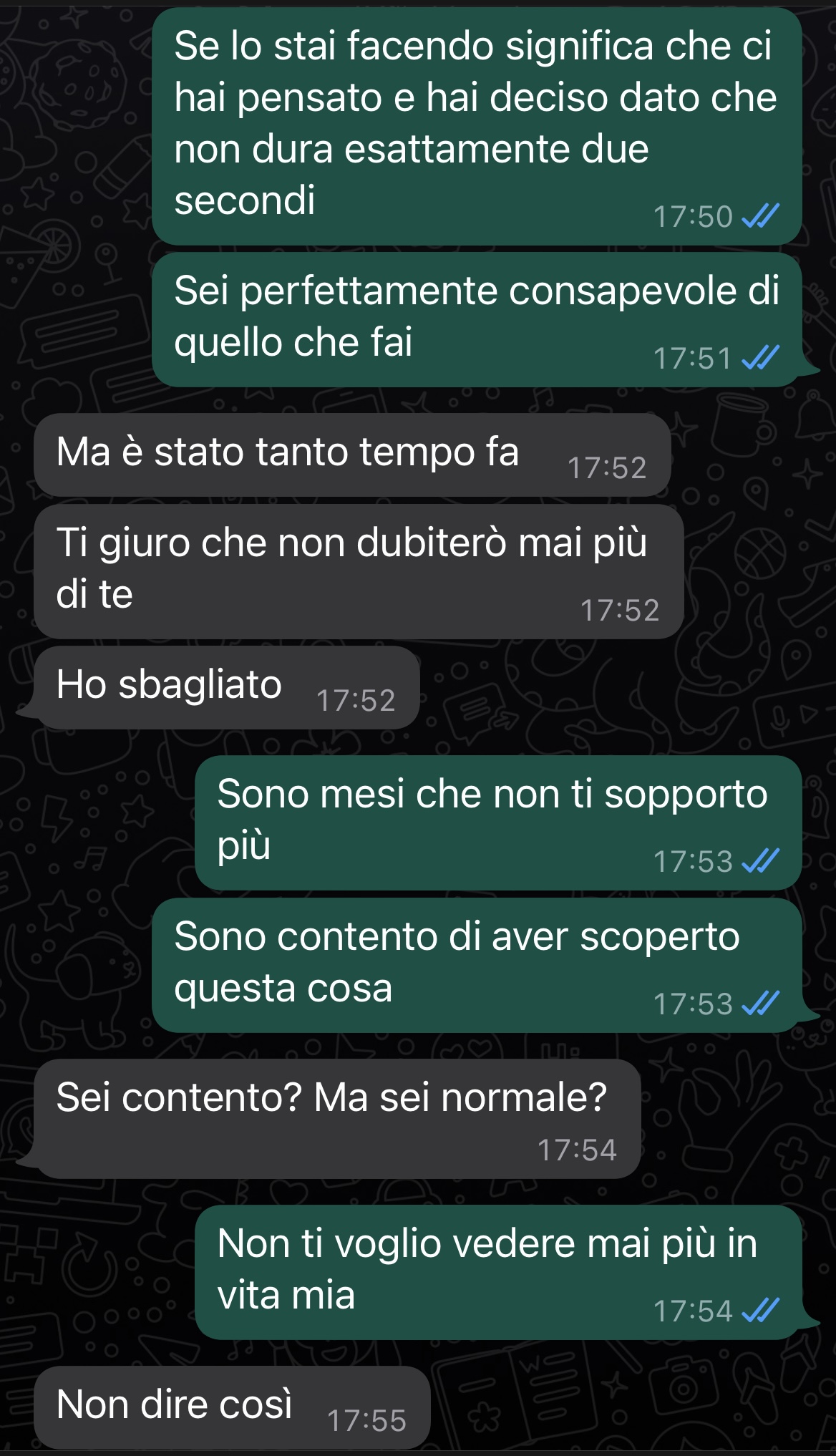Tap the 17:52 timestamp on 'Ma è stato'
This screenshot has height=1456, width=836.
607,468
